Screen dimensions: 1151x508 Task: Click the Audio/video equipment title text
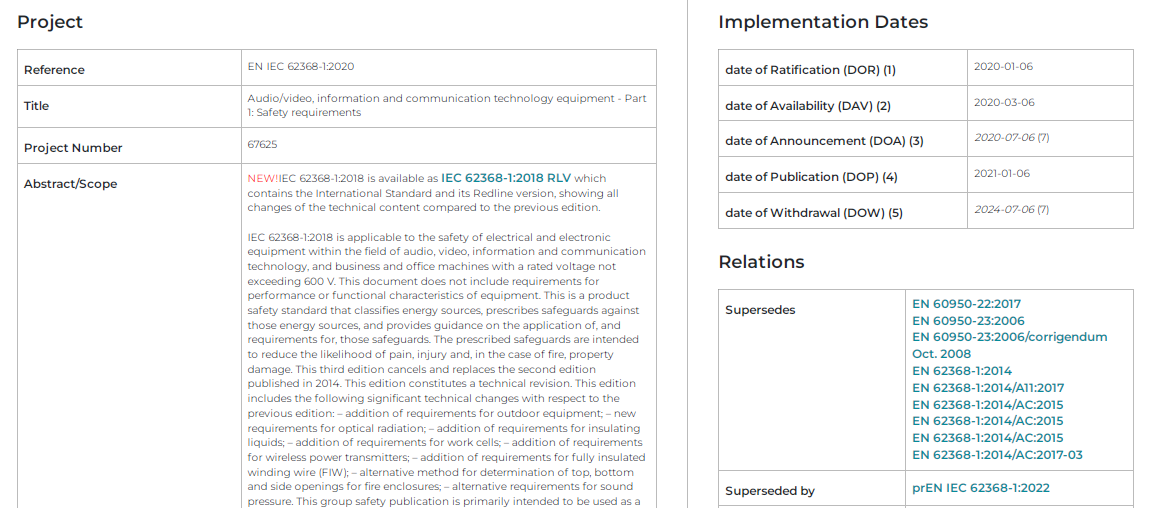(447, 105)
